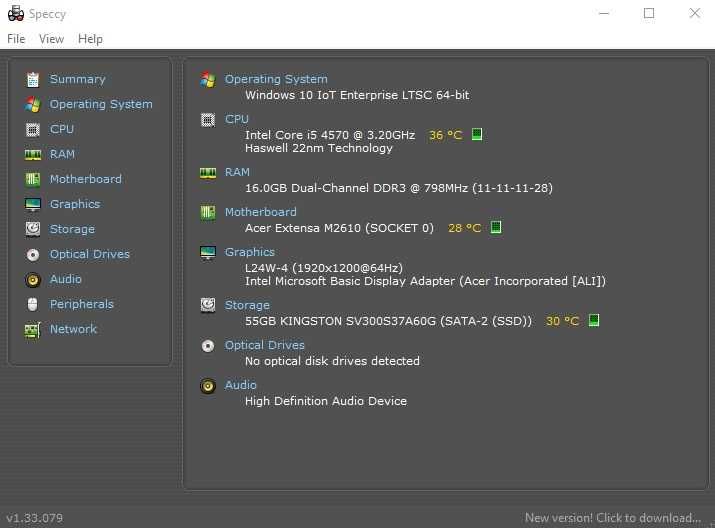
Task: Click the 28 °C motherboard temperature value
Action: tap(465, 228)
